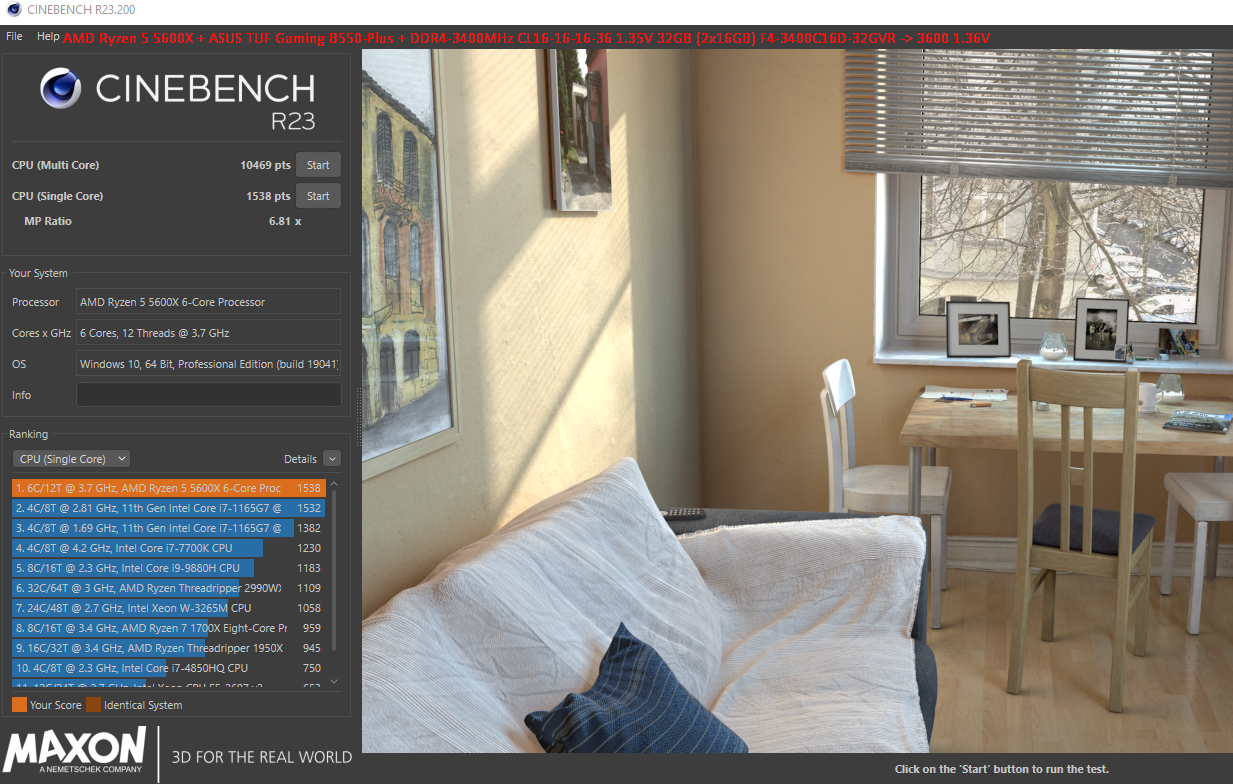The image size is (1233, 784).
Task: Click the Cinebench title bar app icon
Action: (12, 10)
